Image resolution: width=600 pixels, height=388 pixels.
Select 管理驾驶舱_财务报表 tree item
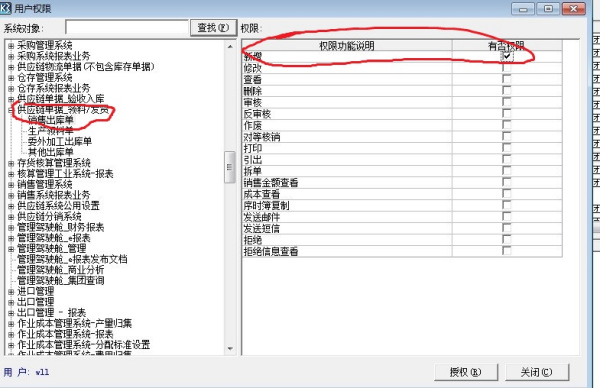[60, 227]
